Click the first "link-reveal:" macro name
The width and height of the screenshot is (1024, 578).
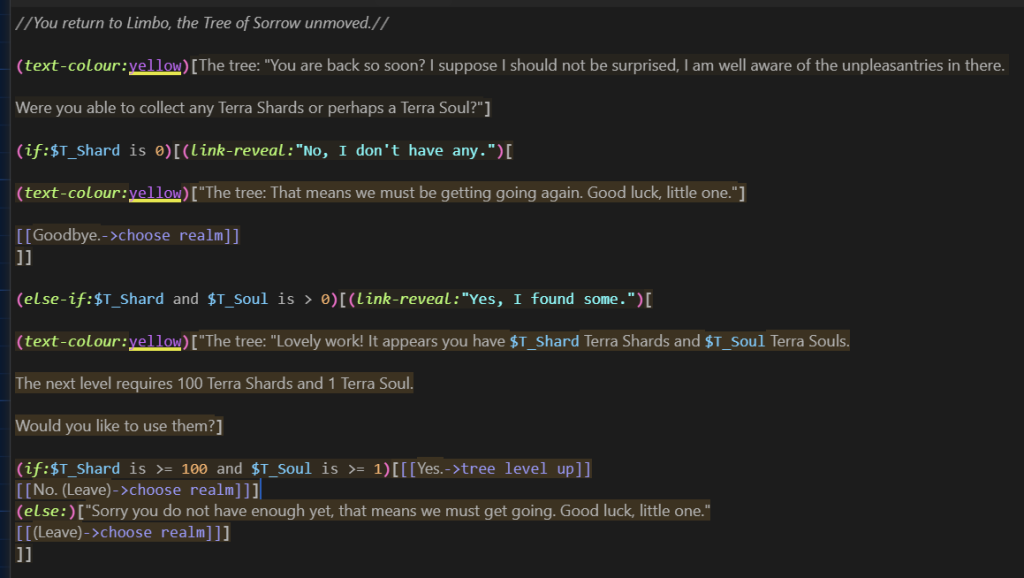tap(242, 151)
